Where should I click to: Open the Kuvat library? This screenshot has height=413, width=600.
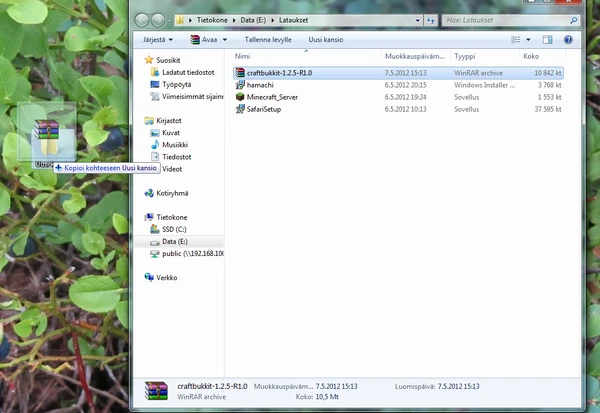pos(171,133)
